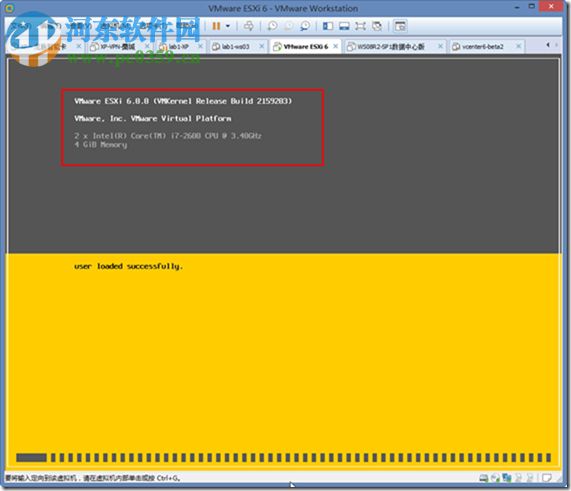
Task: Enter full screen mode icon
Action: point(360,26)
